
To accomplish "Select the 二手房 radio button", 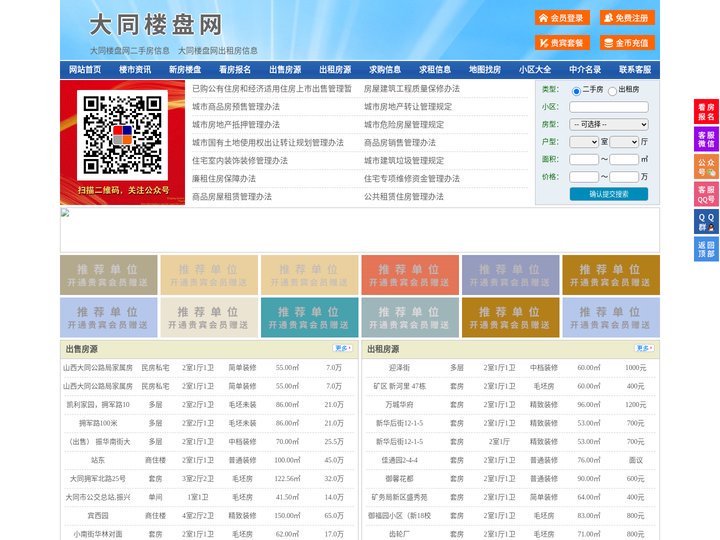I will coord(576,91).
